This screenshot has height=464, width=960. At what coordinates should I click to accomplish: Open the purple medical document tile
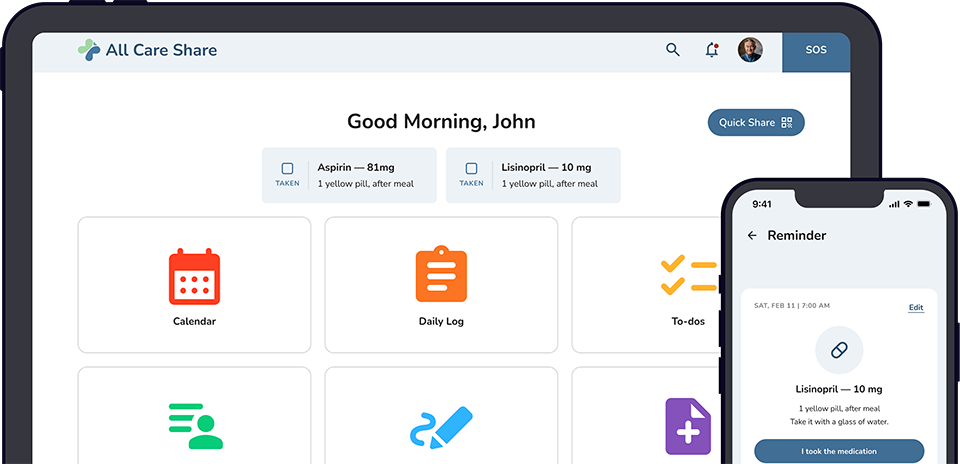pyautogui.click(x=688, y=427)
